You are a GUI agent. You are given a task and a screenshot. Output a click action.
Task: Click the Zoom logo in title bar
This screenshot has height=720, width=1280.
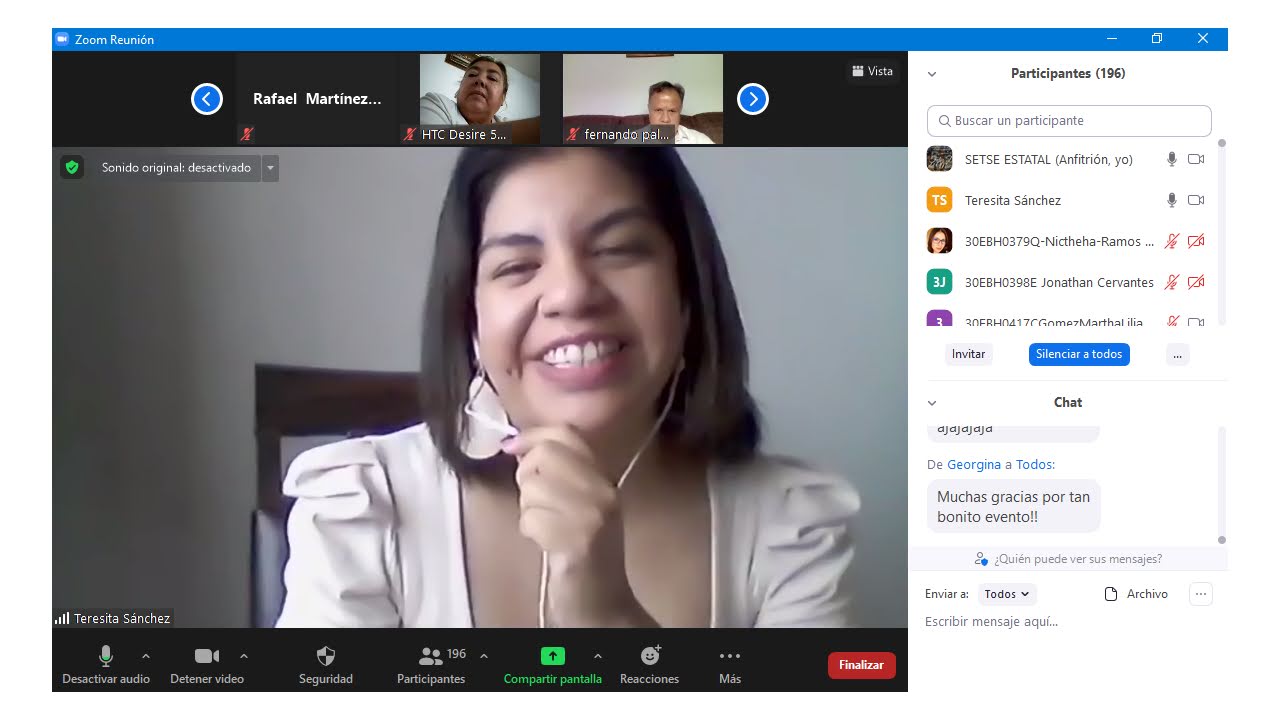click(x=62, y=39)
